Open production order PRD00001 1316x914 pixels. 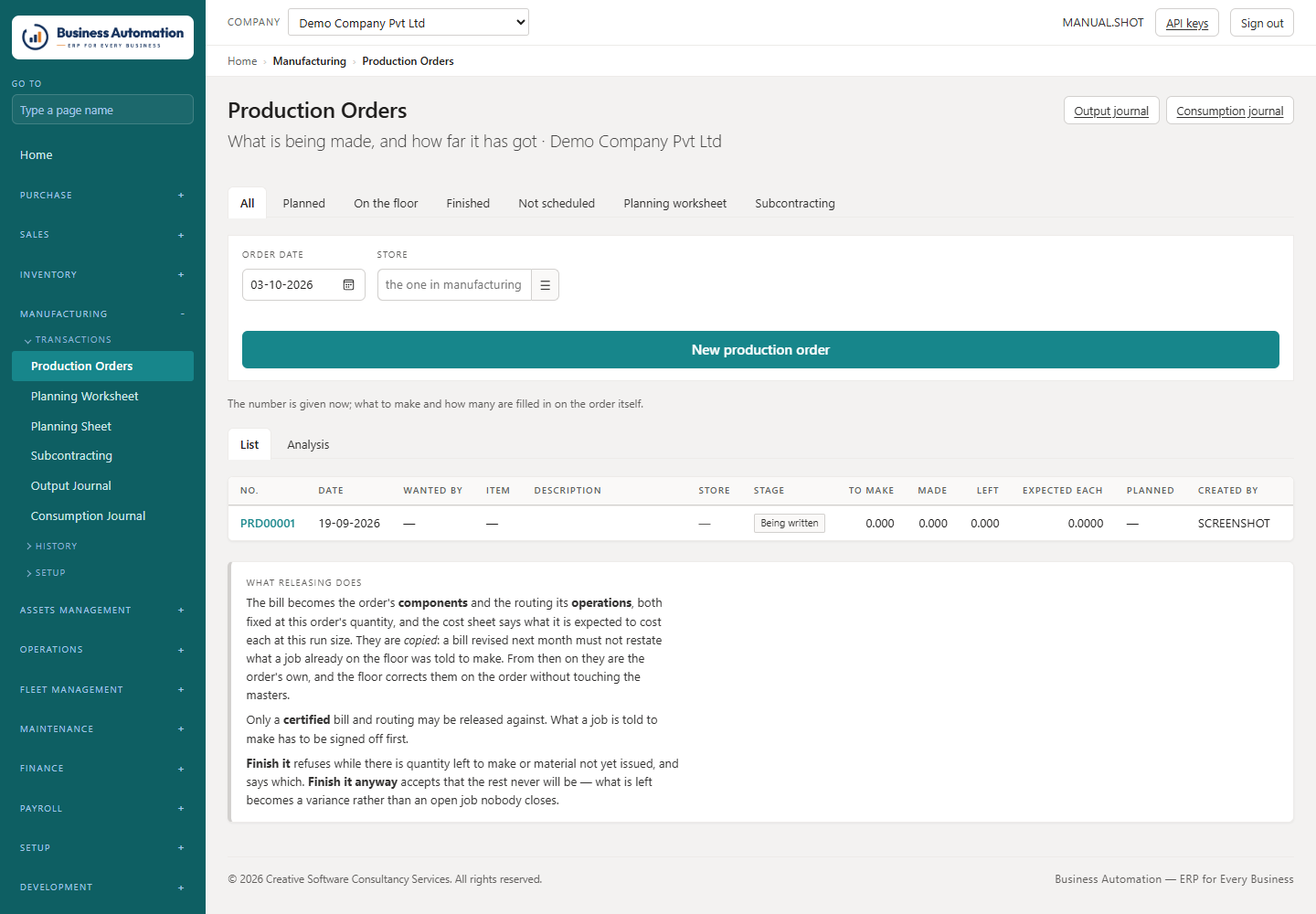tap(268, 524)
